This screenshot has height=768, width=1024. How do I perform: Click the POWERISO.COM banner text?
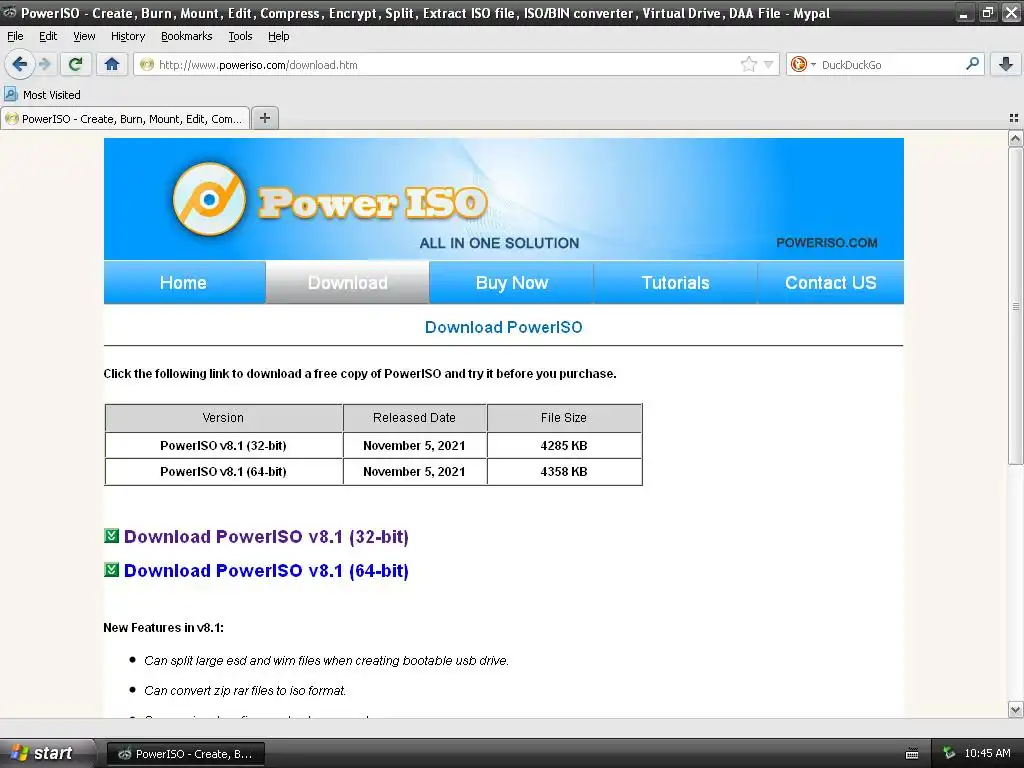(x=827, y=243)
